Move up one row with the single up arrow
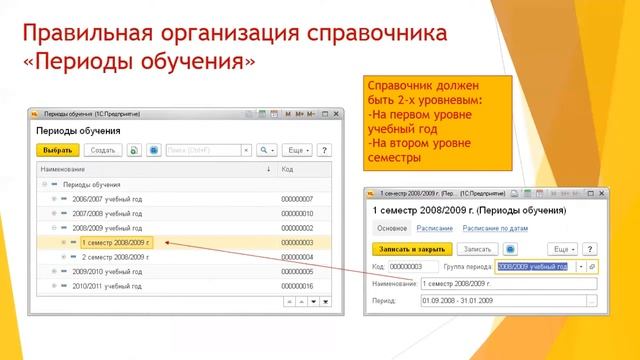The height and width of the screenshot is (360, 640). (x=301, y=302)
